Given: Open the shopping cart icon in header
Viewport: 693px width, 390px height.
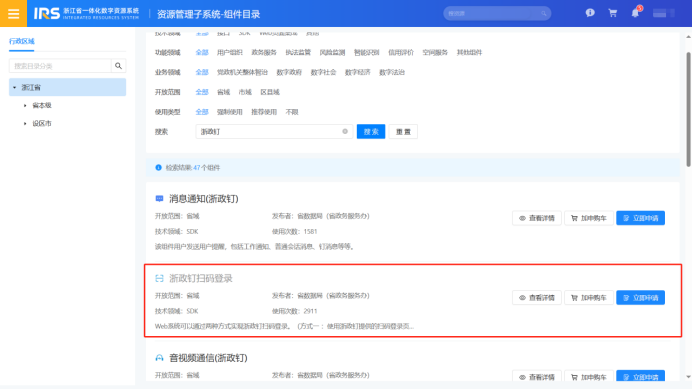Looking at the screenshot, I should pyautogui.click(x=613, y=13).
